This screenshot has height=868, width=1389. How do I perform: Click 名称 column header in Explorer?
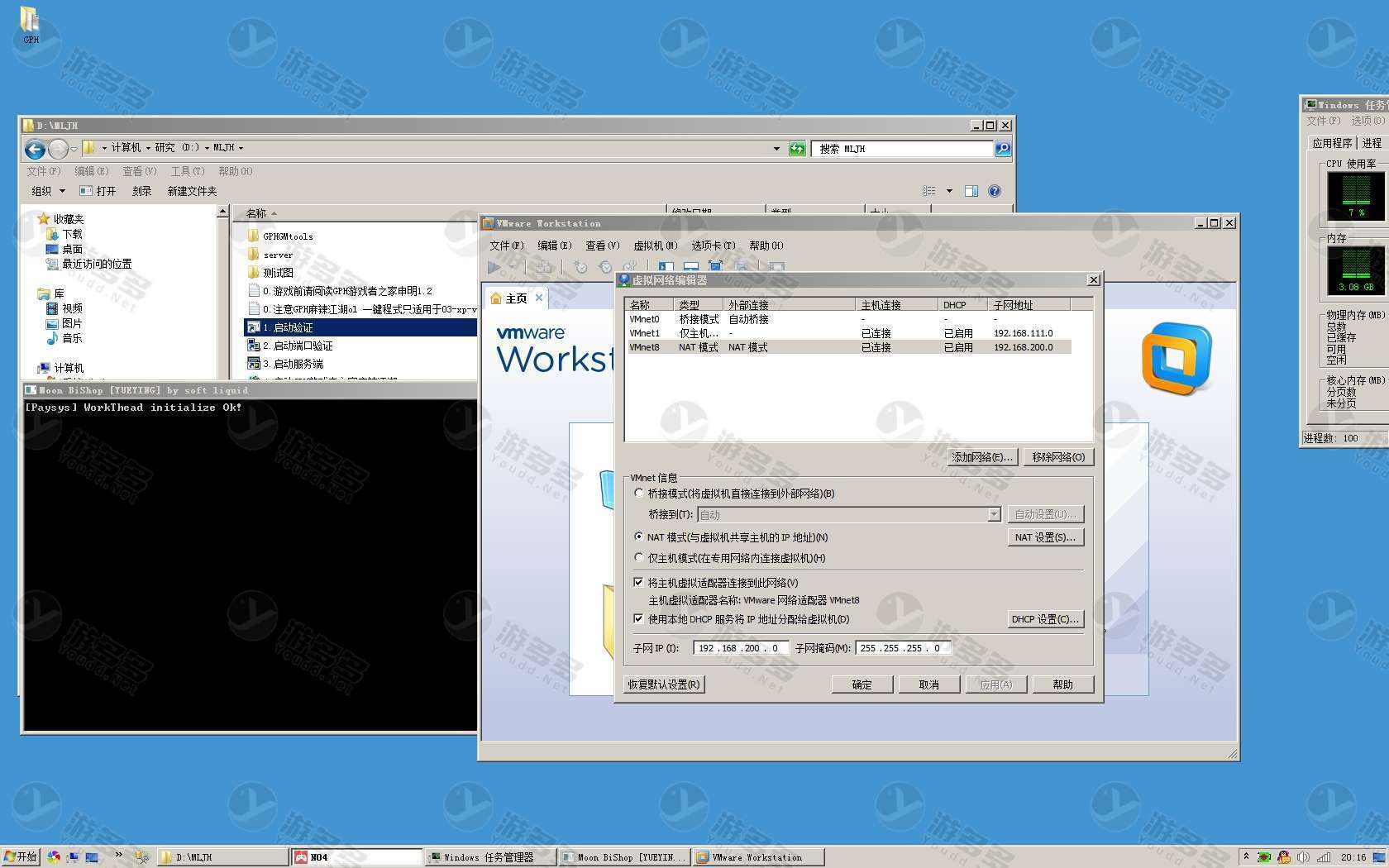pos(451,213)
